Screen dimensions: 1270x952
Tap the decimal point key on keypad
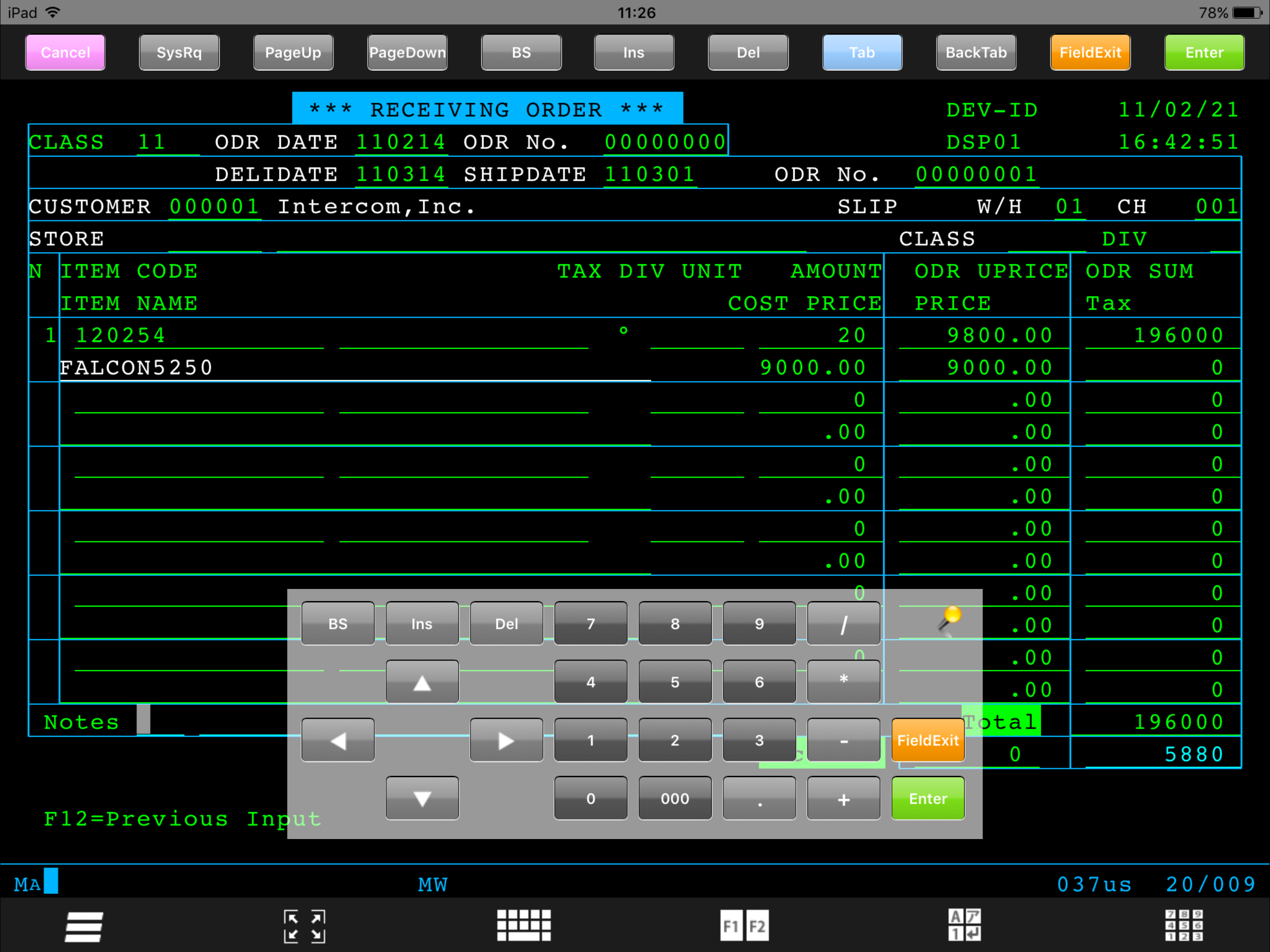tap(759, 798)
